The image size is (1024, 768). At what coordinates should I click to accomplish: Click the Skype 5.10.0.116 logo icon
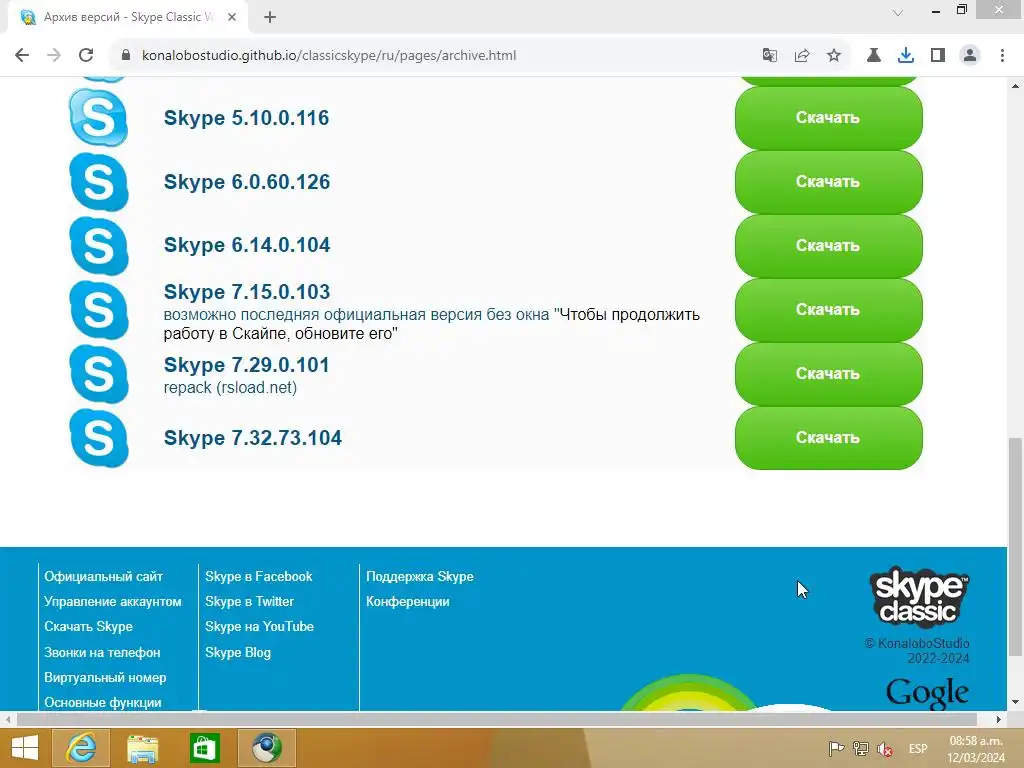pos(99,118)
